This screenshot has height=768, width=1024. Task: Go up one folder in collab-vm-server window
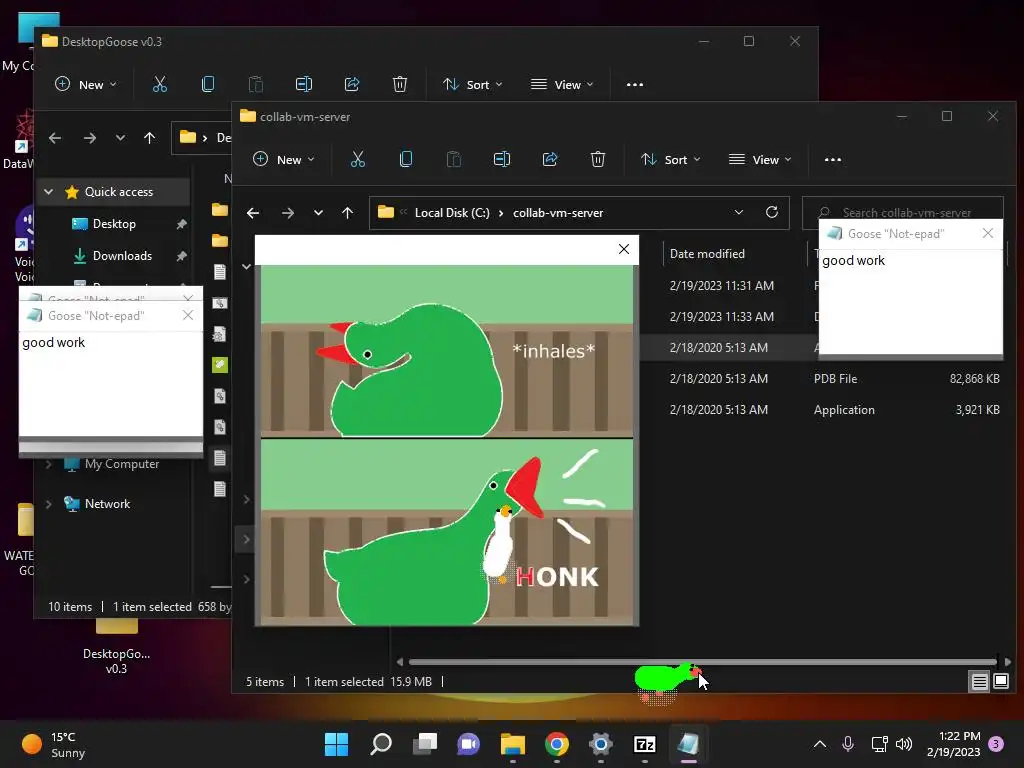point(347,213)
